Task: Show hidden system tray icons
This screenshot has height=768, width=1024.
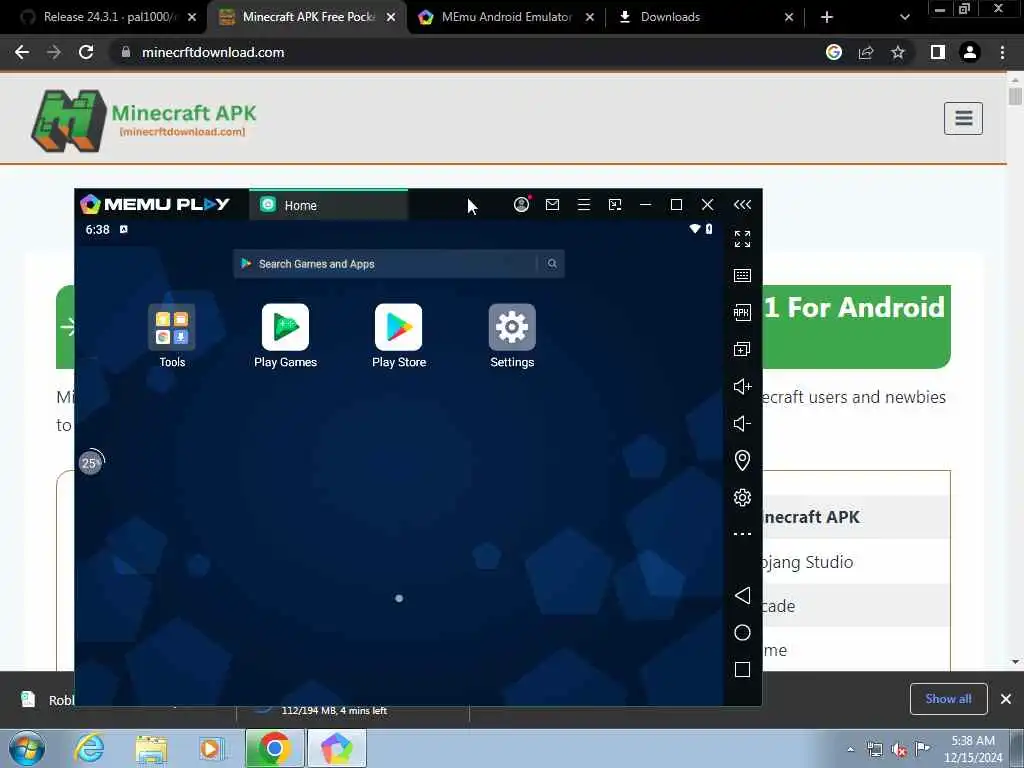Action: click(x=850, y=750)
